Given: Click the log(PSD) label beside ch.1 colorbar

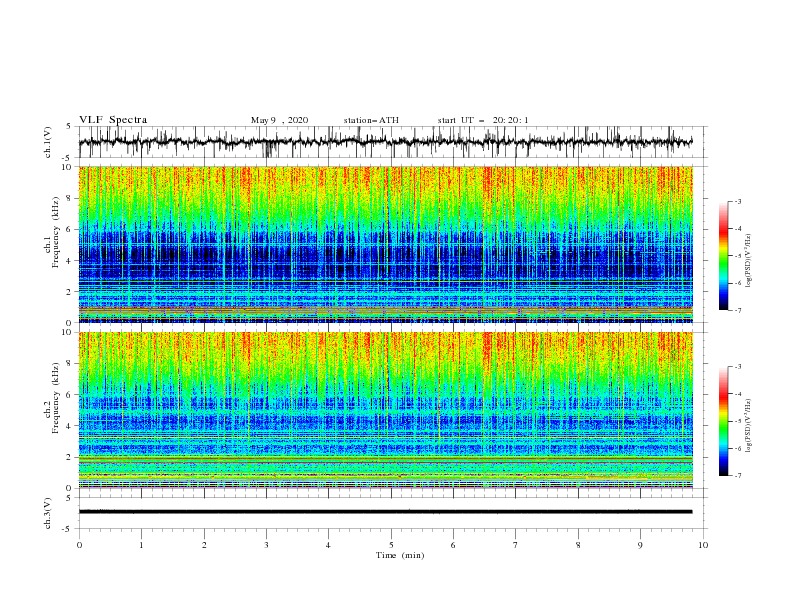Looking at the screenshot, I should (749, 261).
